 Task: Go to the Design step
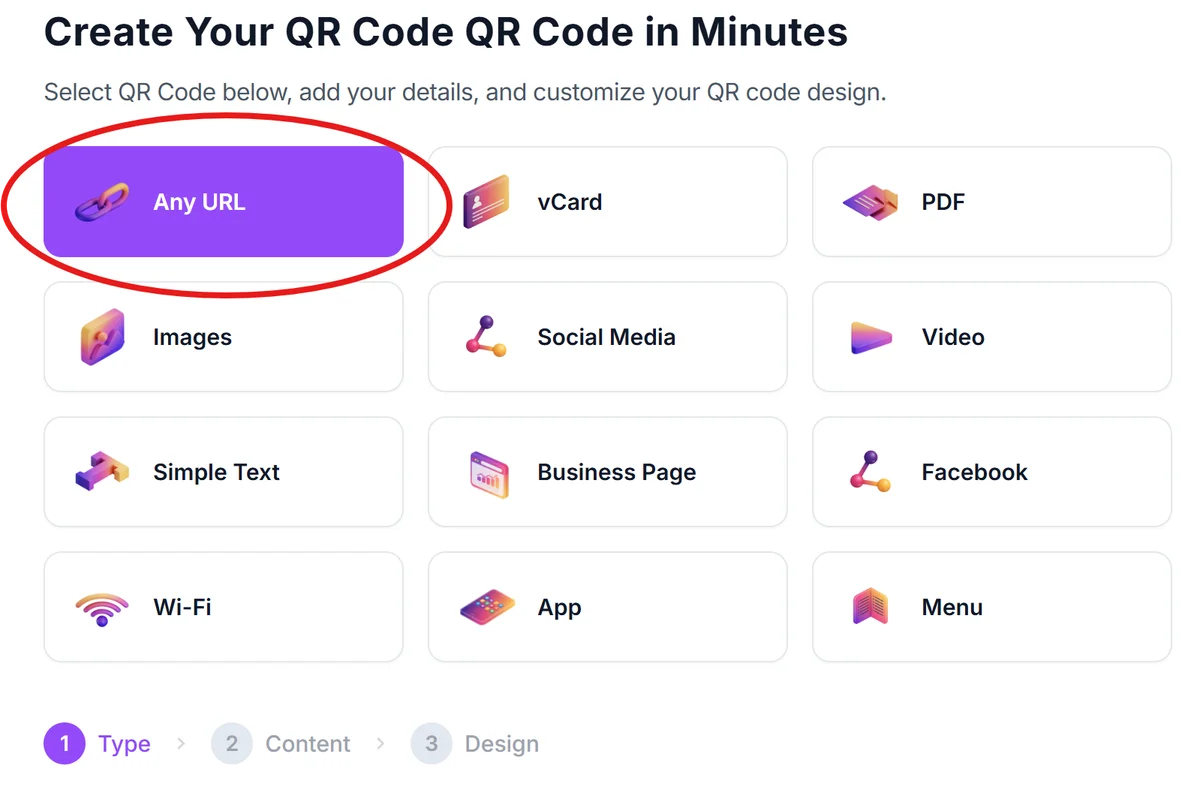501,744
